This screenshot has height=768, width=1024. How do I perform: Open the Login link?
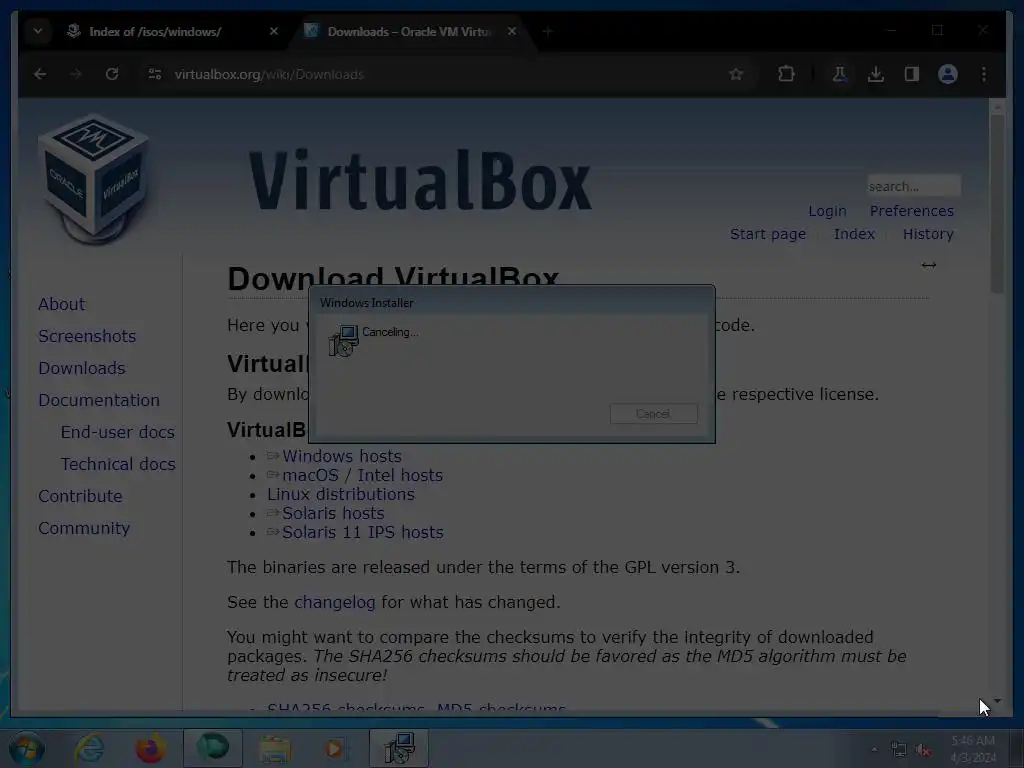pos(827,211)
